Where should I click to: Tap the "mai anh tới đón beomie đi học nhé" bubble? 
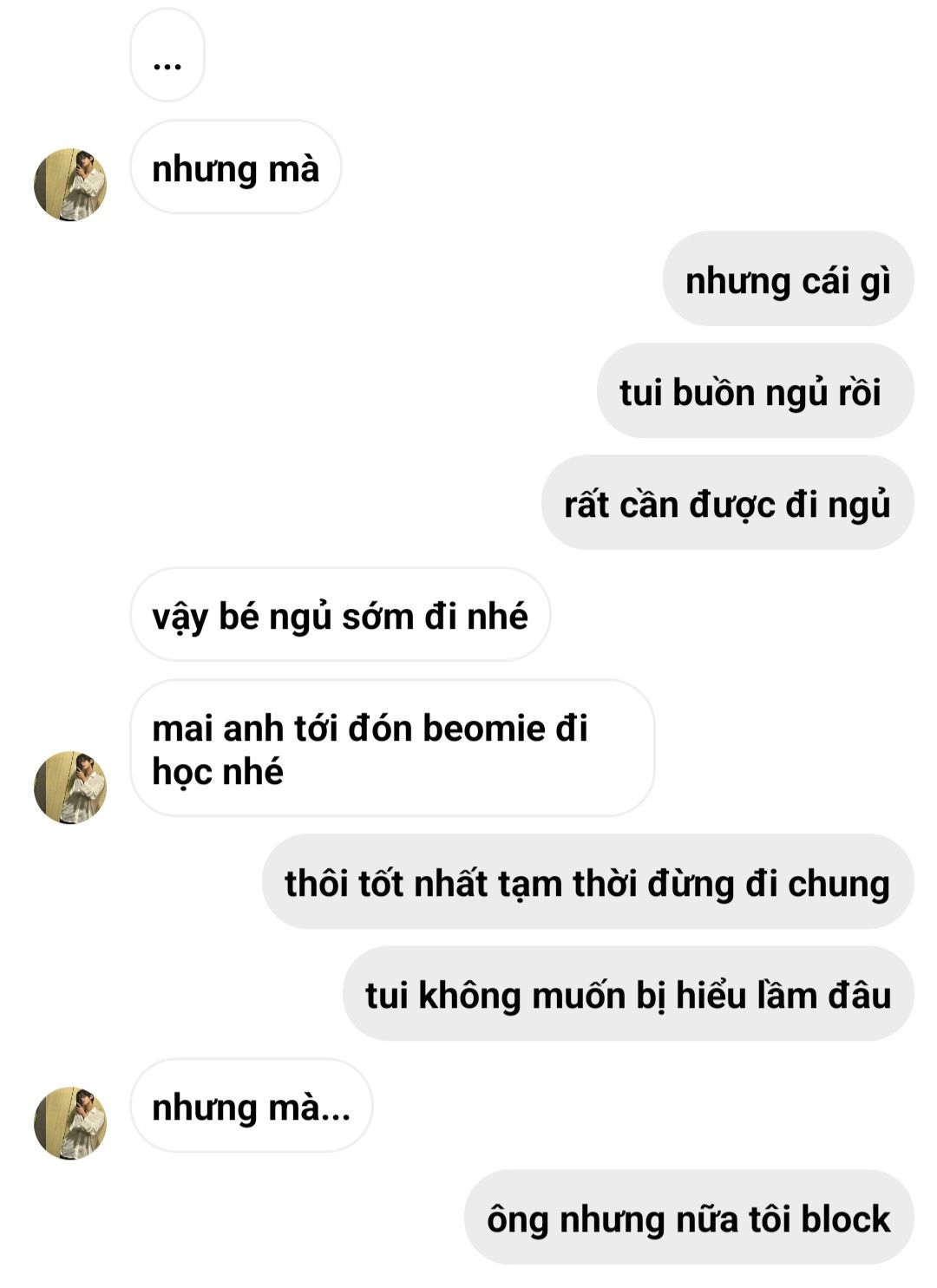(392, 749)
